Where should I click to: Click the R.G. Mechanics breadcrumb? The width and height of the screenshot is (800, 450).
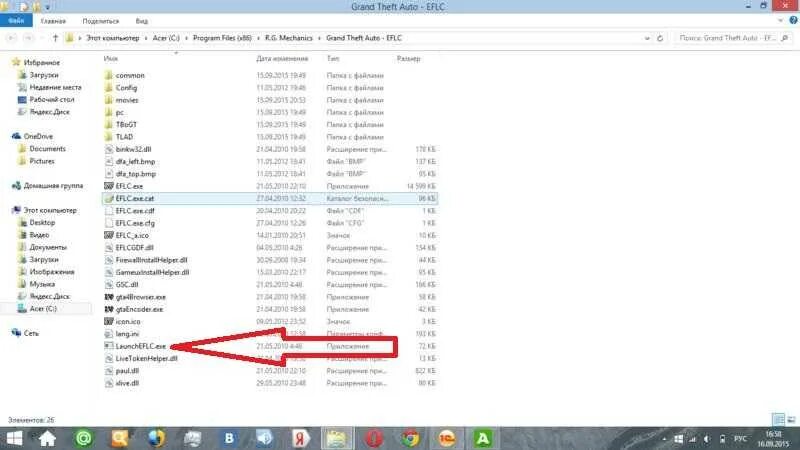click(288, 38)
